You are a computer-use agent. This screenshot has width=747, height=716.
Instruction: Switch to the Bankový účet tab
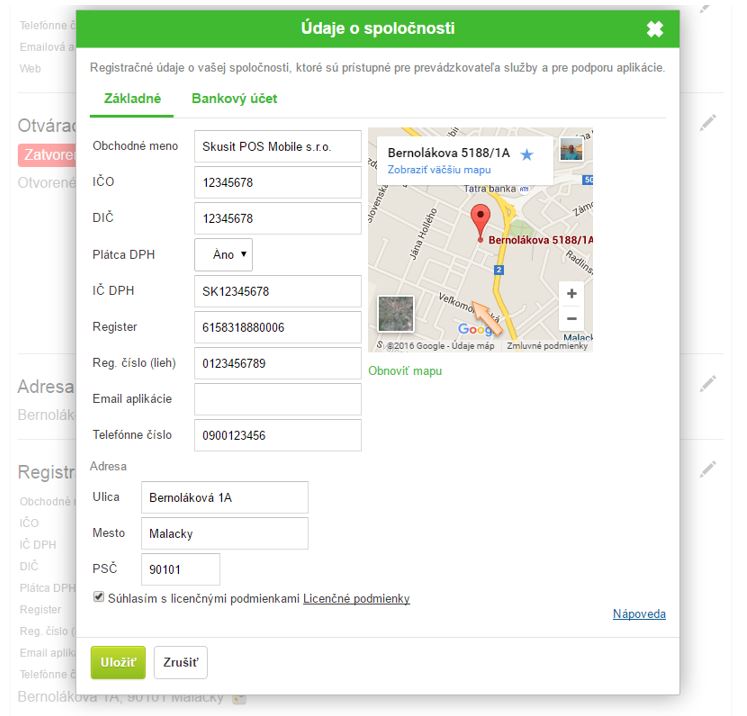pos(234,99)
